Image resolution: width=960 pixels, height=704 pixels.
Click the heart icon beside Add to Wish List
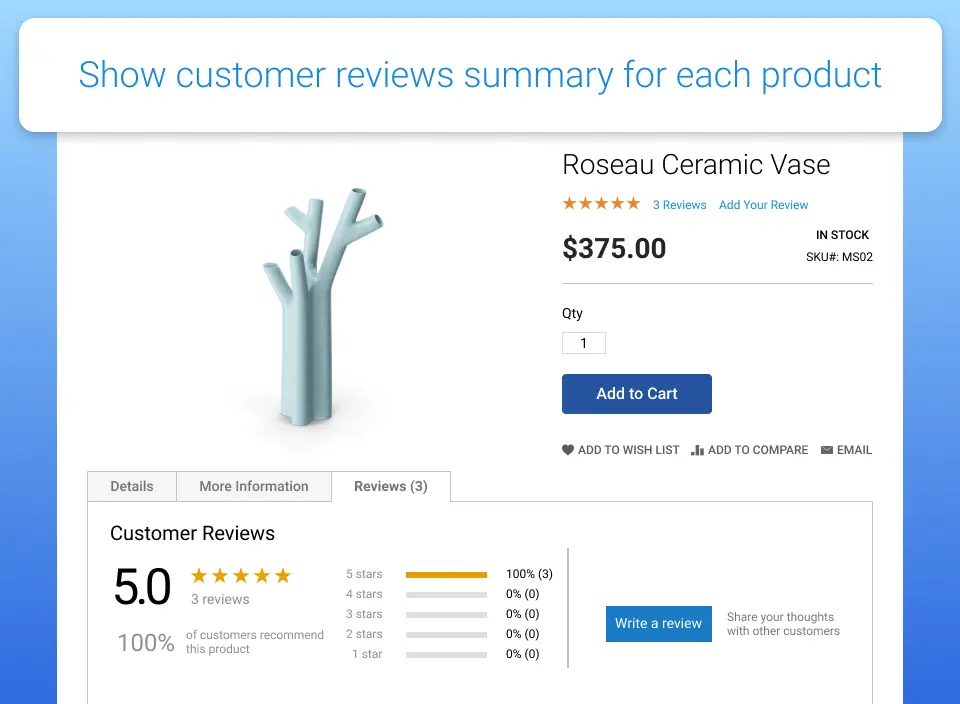point(568,449)
